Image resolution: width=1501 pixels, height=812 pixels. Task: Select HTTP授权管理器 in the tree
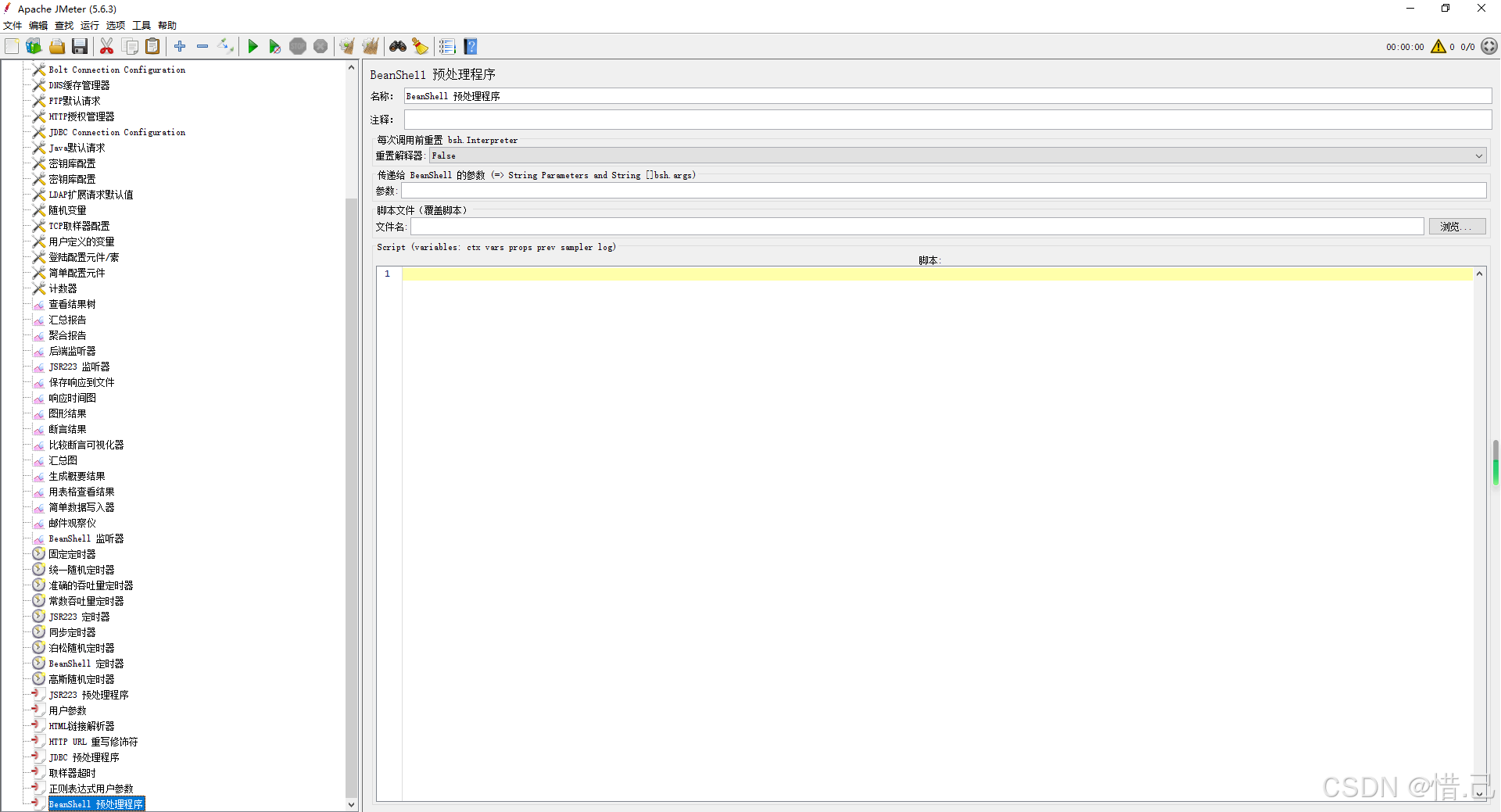click(81, 116)
